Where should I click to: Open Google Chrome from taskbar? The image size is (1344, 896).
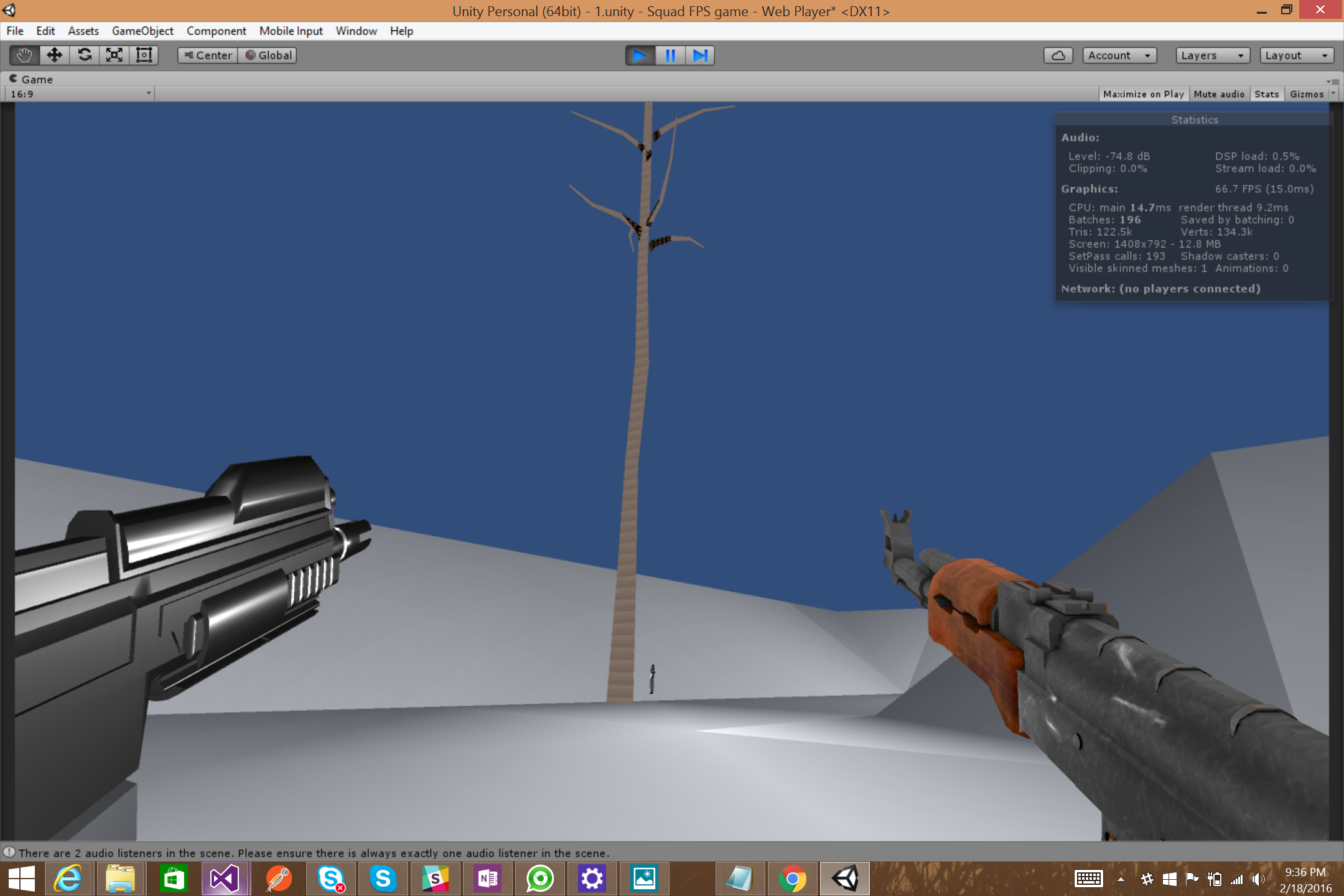[792, 879]
